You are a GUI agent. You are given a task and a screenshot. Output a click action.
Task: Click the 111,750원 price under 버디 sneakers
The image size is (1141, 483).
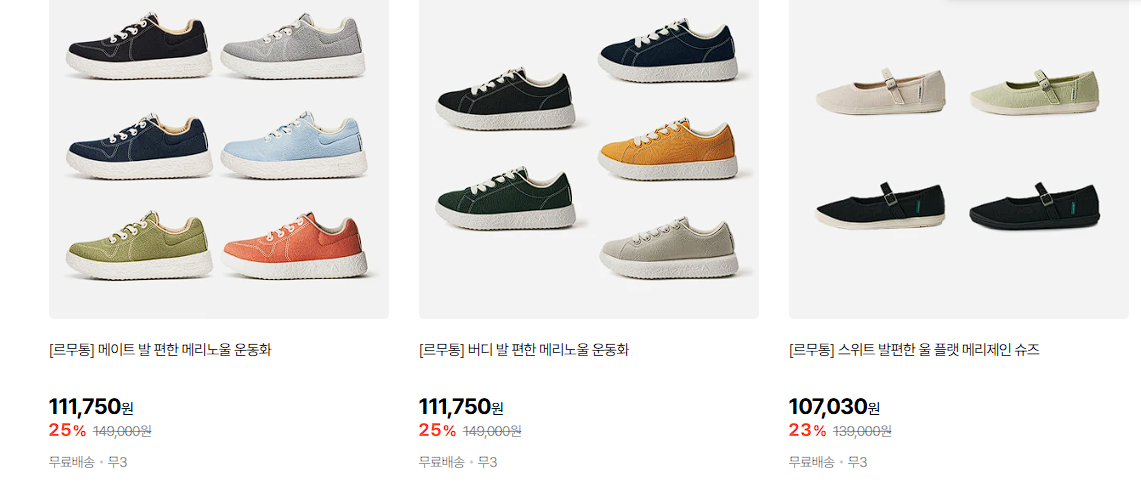click(461, 407)
